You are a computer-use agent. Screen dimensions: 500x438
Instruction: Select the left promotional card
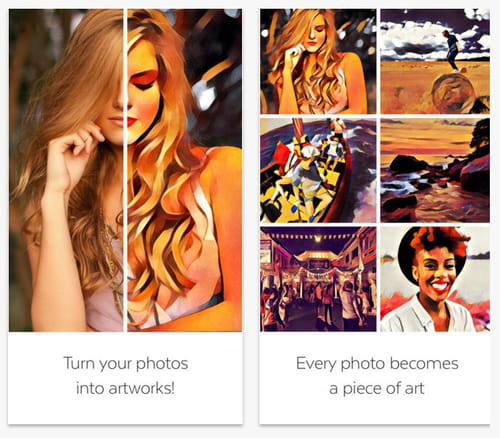click(125, 216)
